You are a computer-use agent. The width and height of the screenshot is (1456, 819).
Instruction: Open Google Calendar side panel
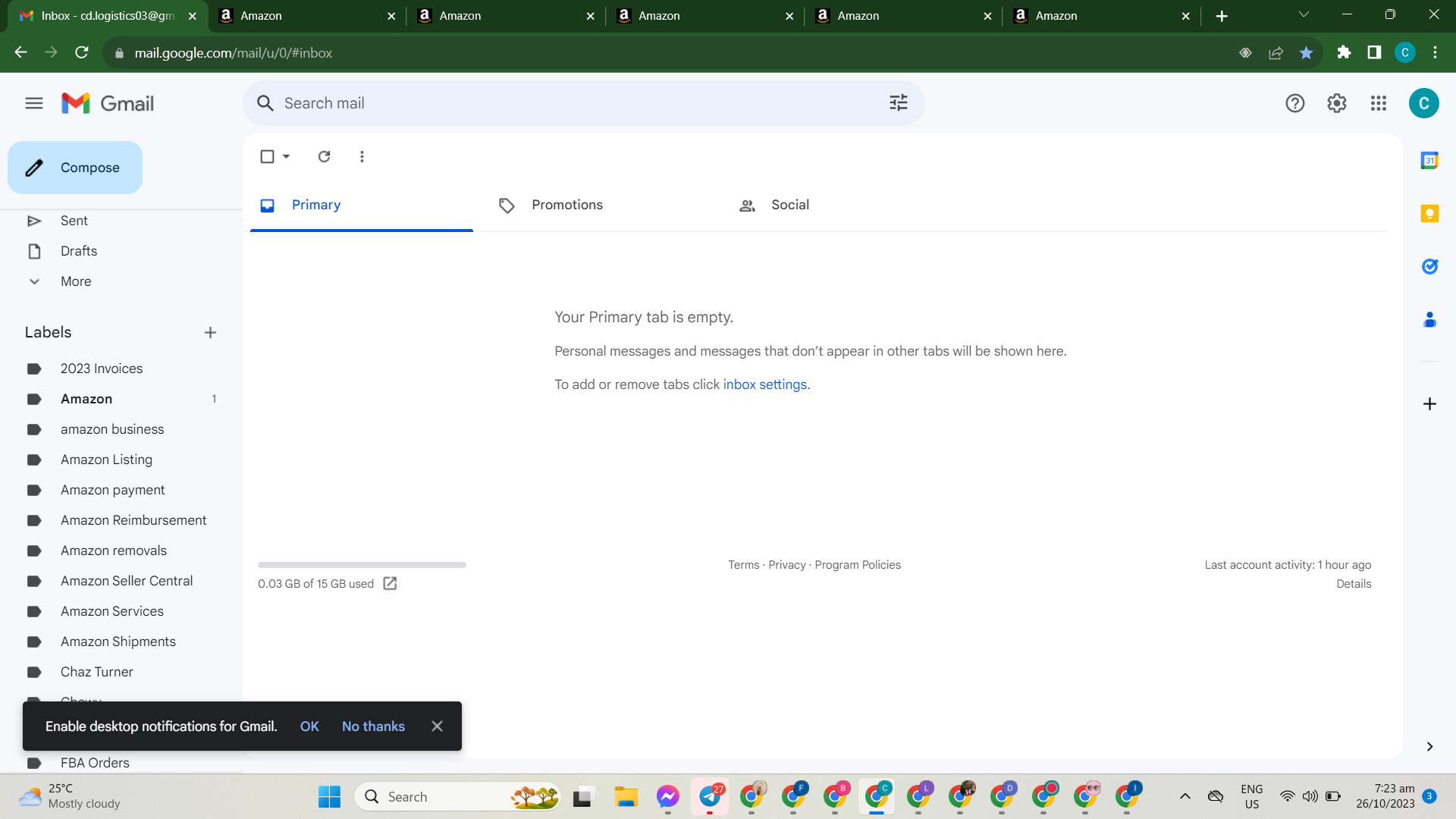tap(1429, 160)
